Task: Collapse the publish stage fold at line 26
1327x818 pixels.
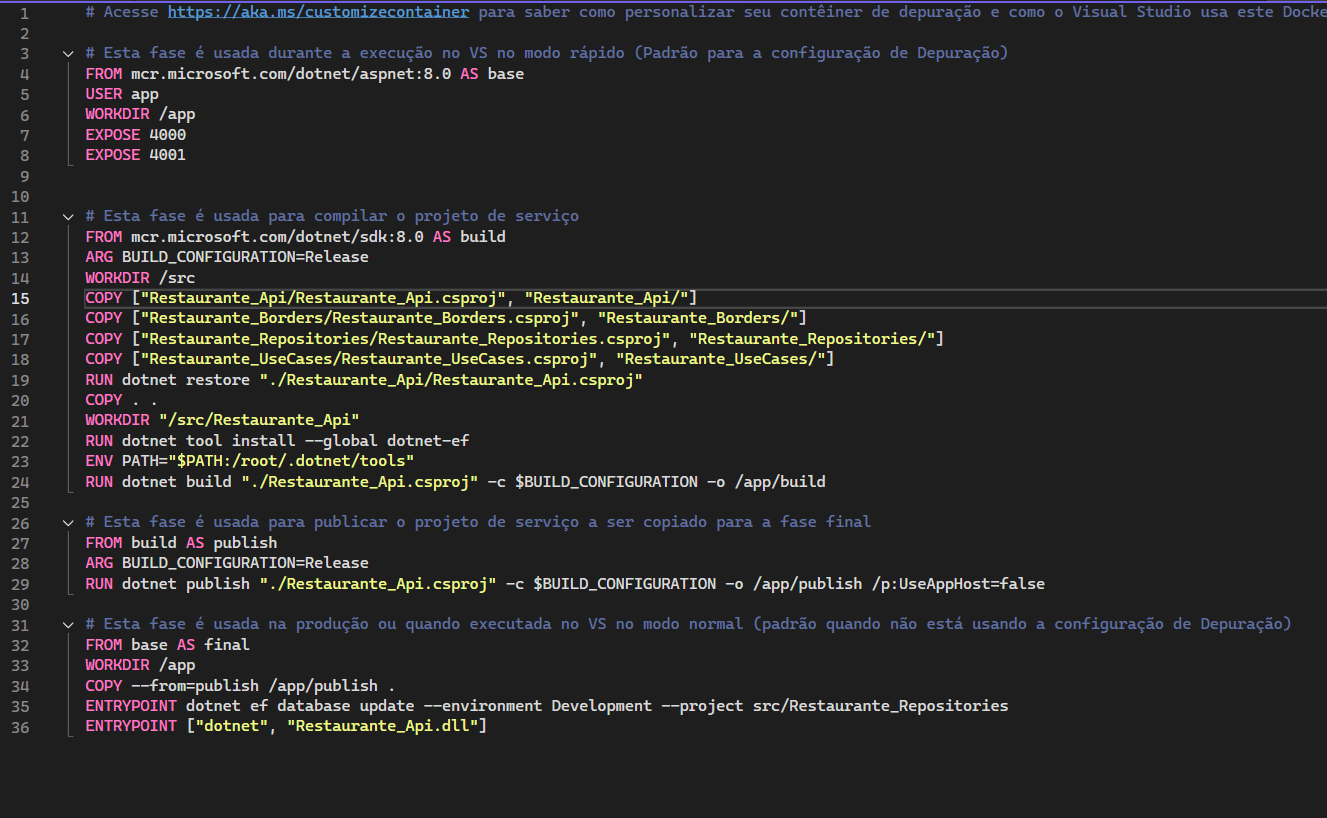Action: coord(67,522)
